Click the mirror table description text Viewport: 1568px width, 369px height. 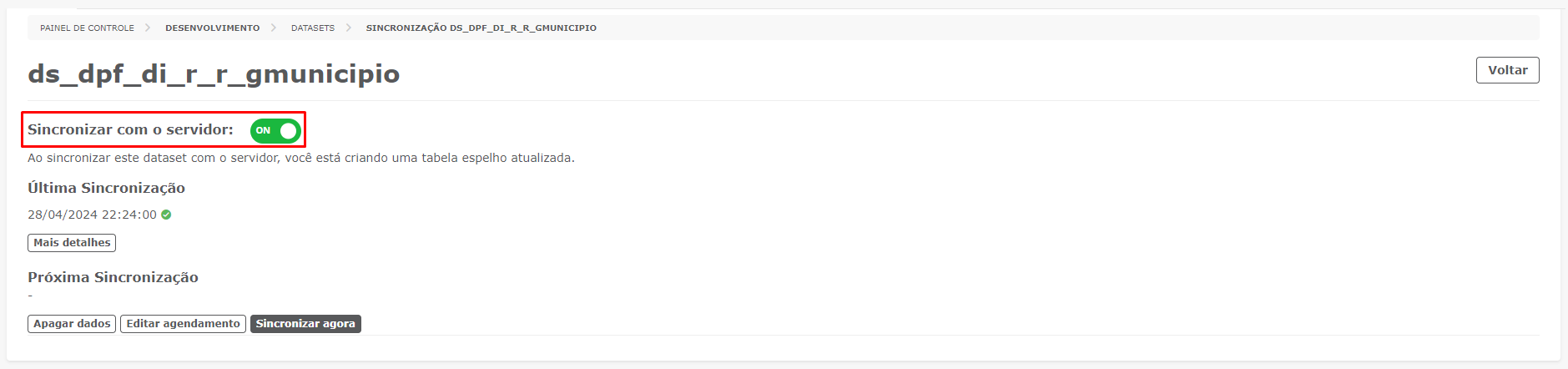[300, 158]
